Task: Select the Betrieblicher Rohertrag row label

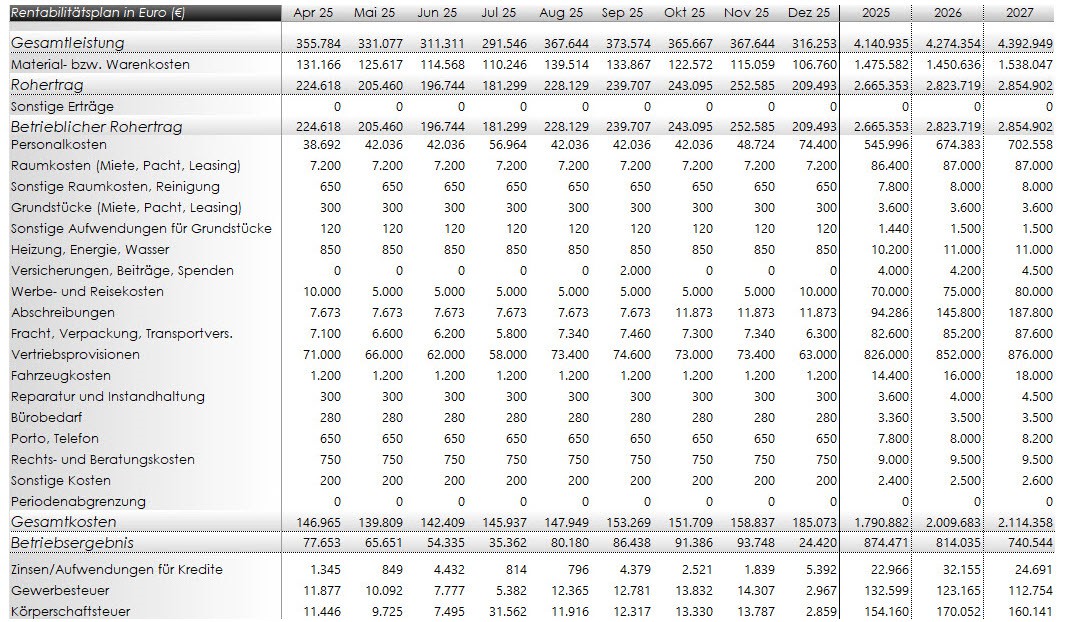Action: point(97,127)
